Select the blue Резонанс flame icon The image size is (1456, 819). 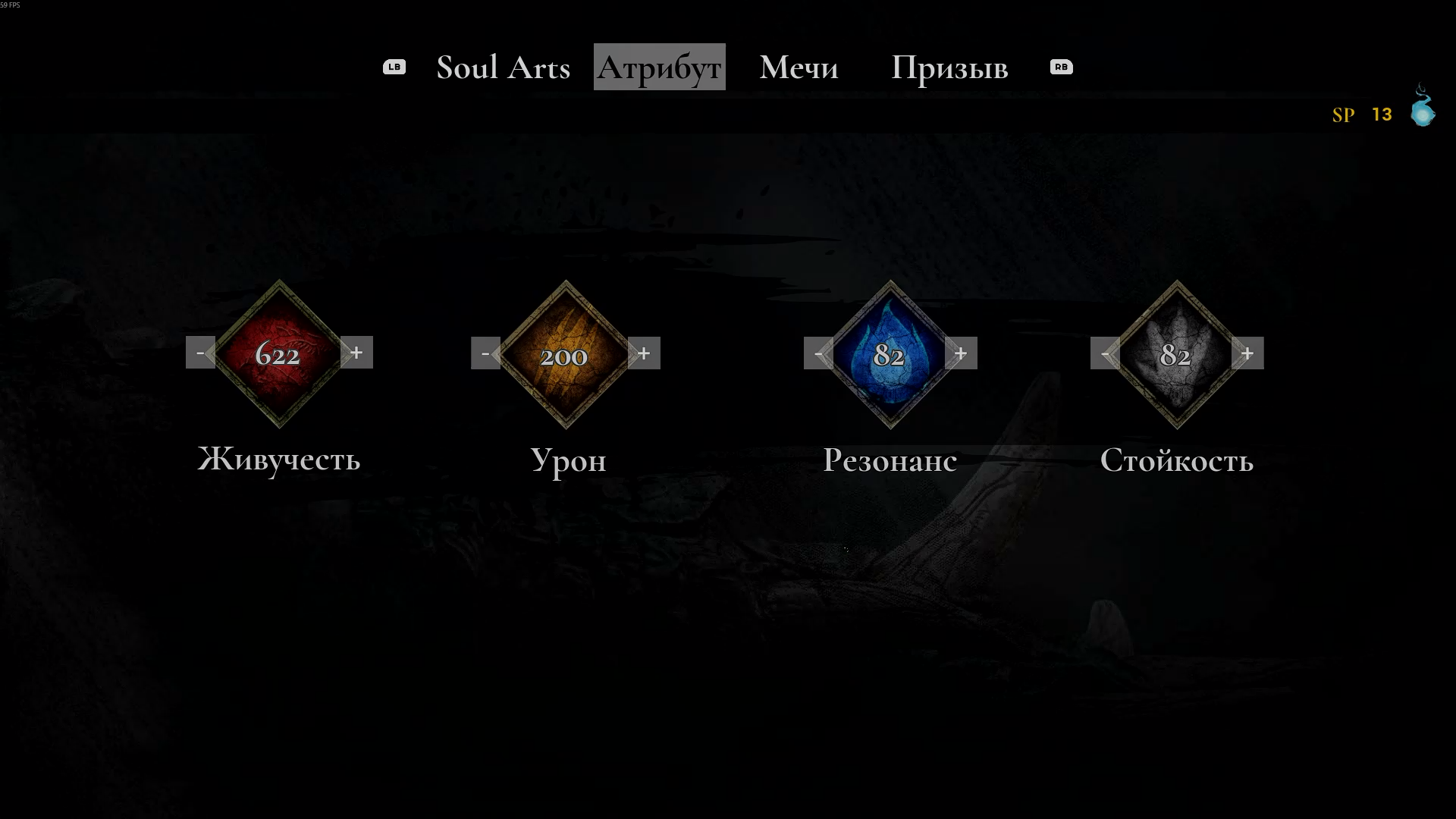[890, 354]
